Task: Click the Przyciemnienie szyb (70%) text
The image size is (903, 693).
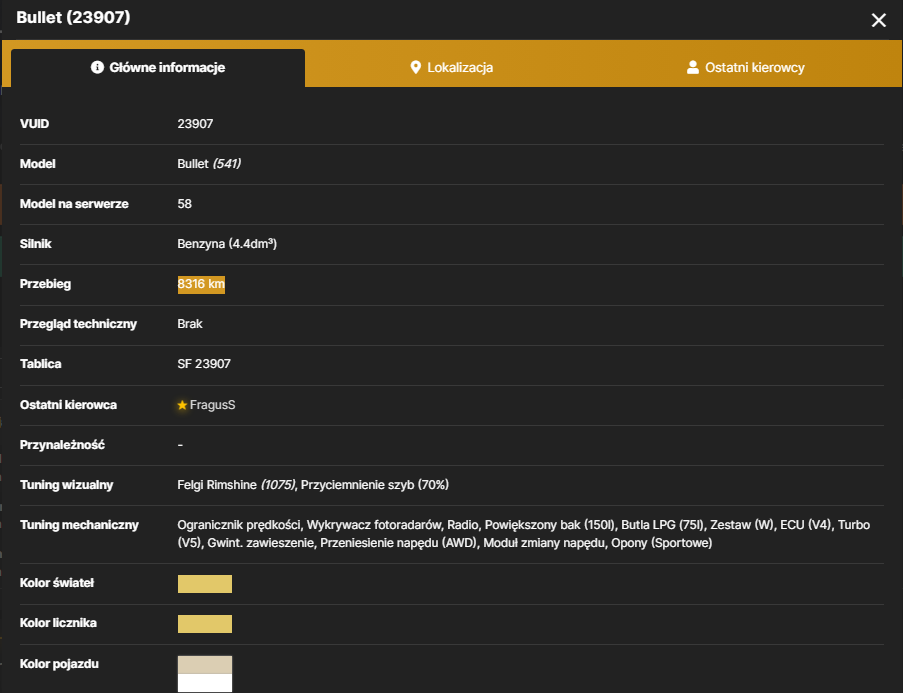Action: click(375, 485)
